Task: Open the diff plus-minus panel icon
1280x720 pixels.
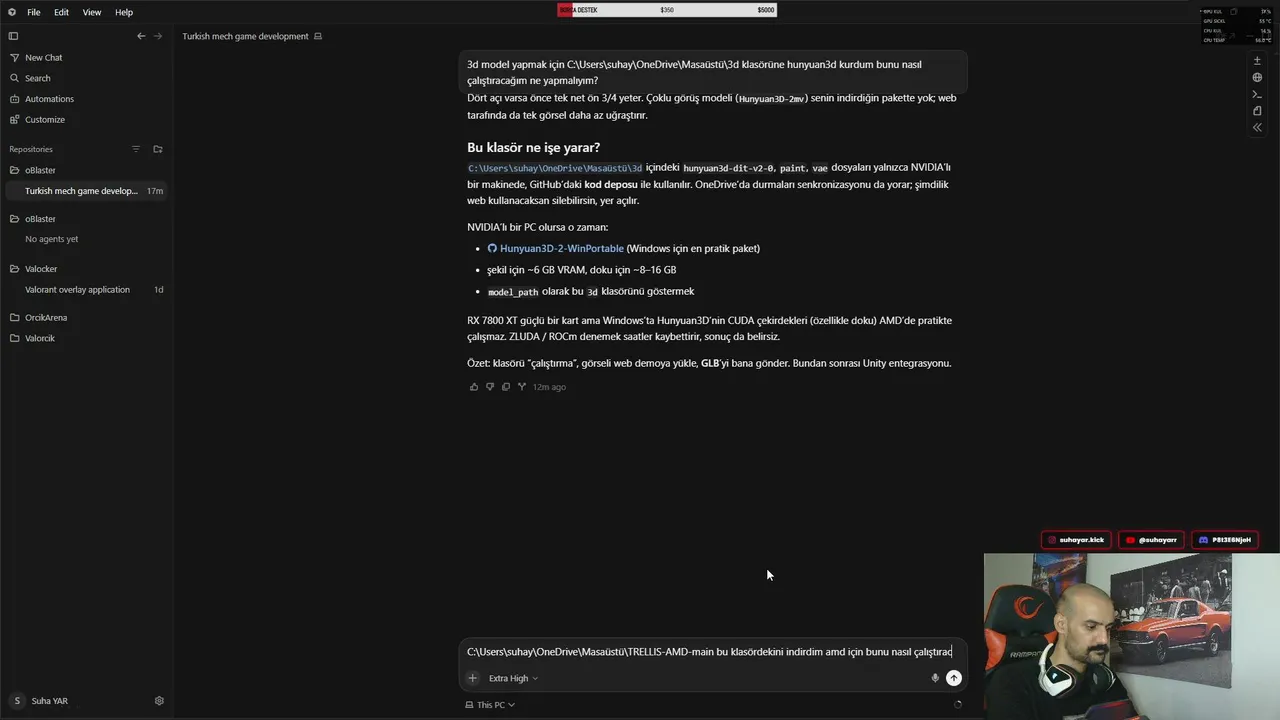Action: point(1257,60)
